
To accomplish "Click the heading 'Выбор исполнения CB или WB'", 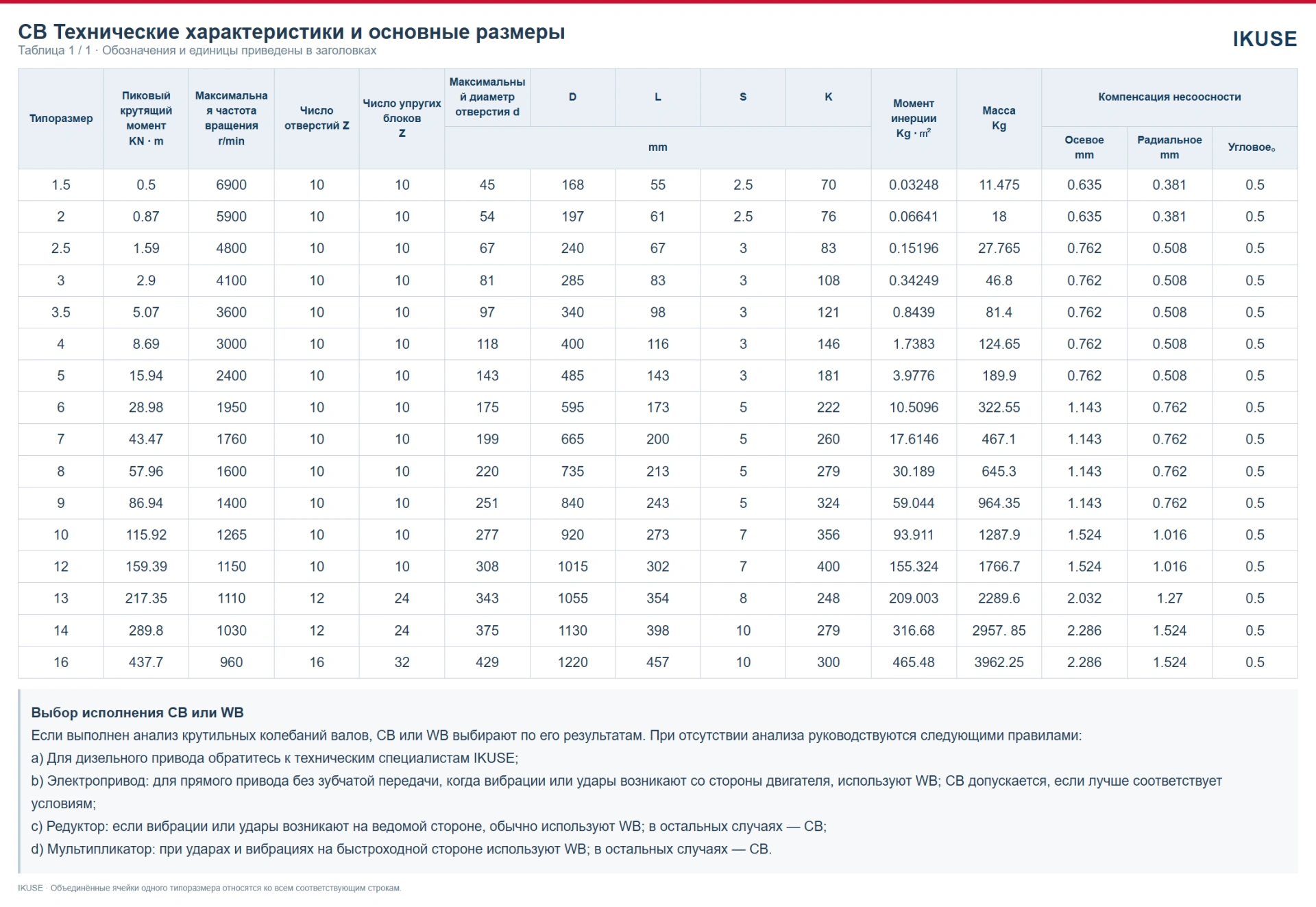I will pos(137,712).
